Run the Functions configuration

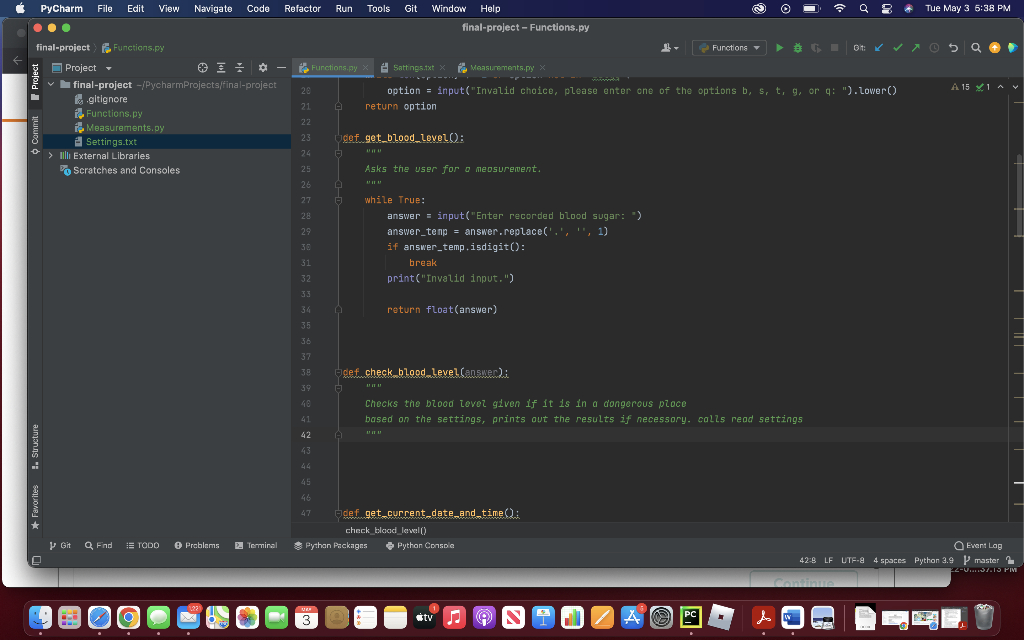[779, 46]
